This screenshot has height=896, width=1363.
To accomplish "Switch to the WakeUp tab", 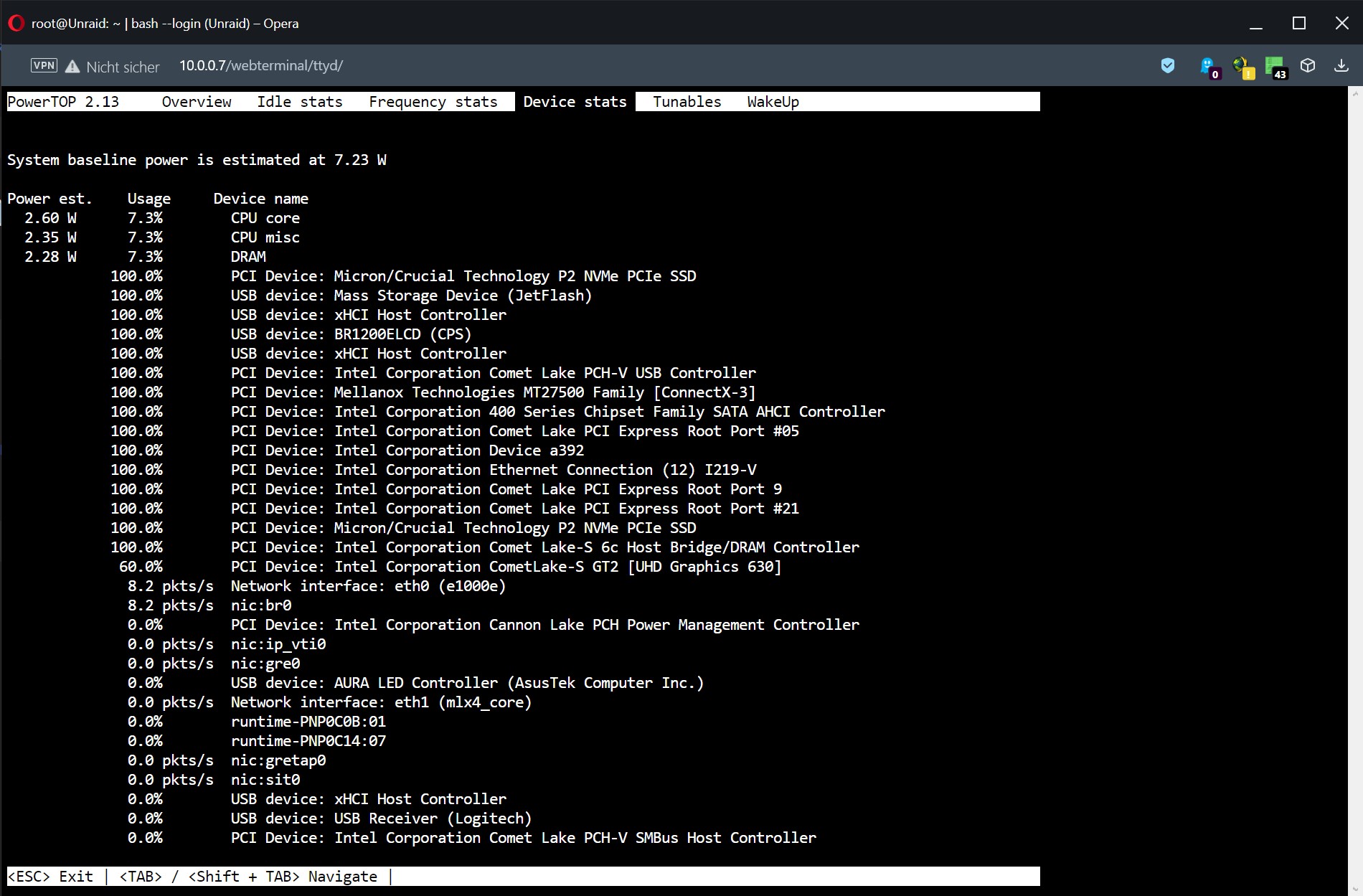I will tap(773, 102).
